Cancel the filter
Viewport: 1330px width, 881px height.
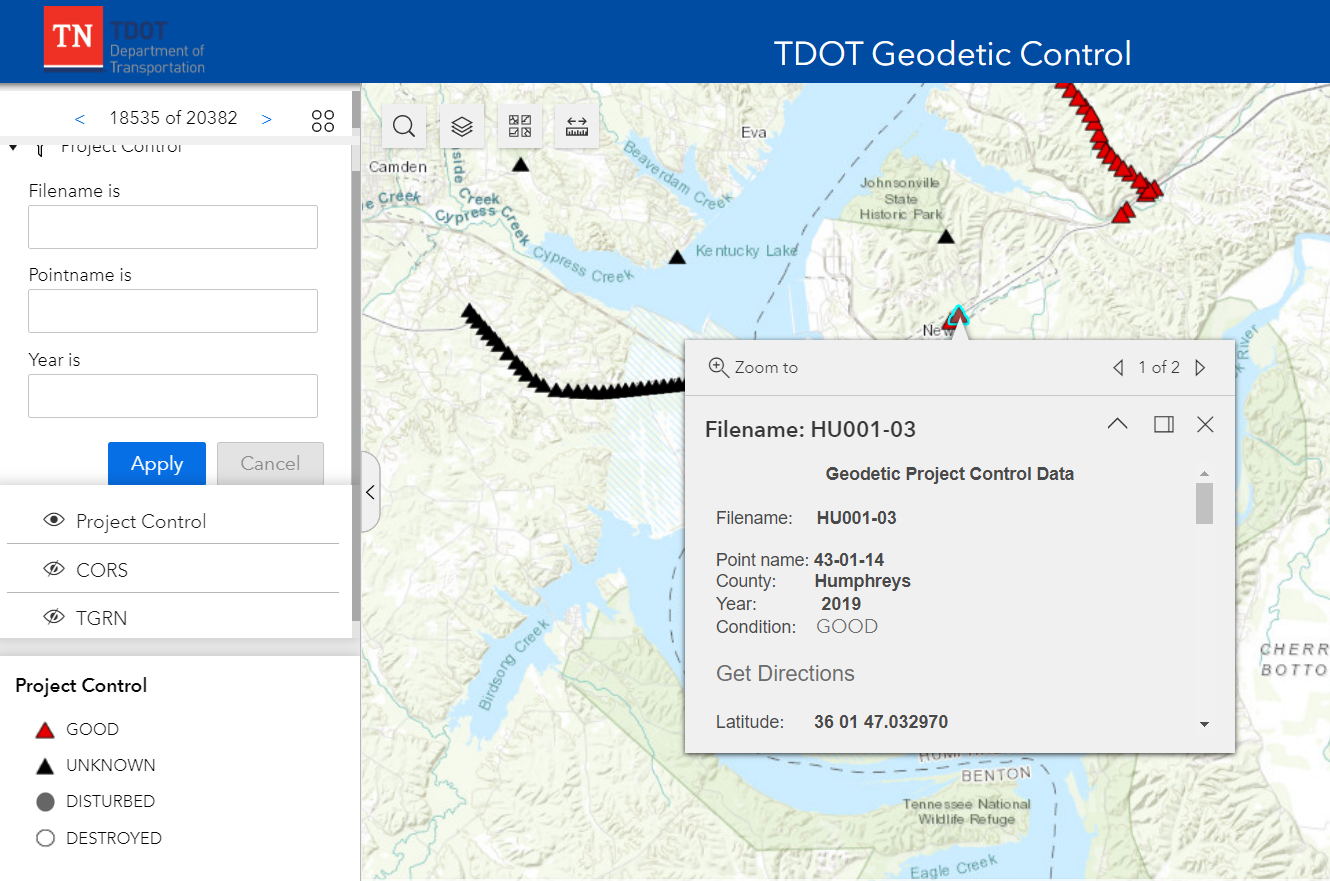coord(270,464)
